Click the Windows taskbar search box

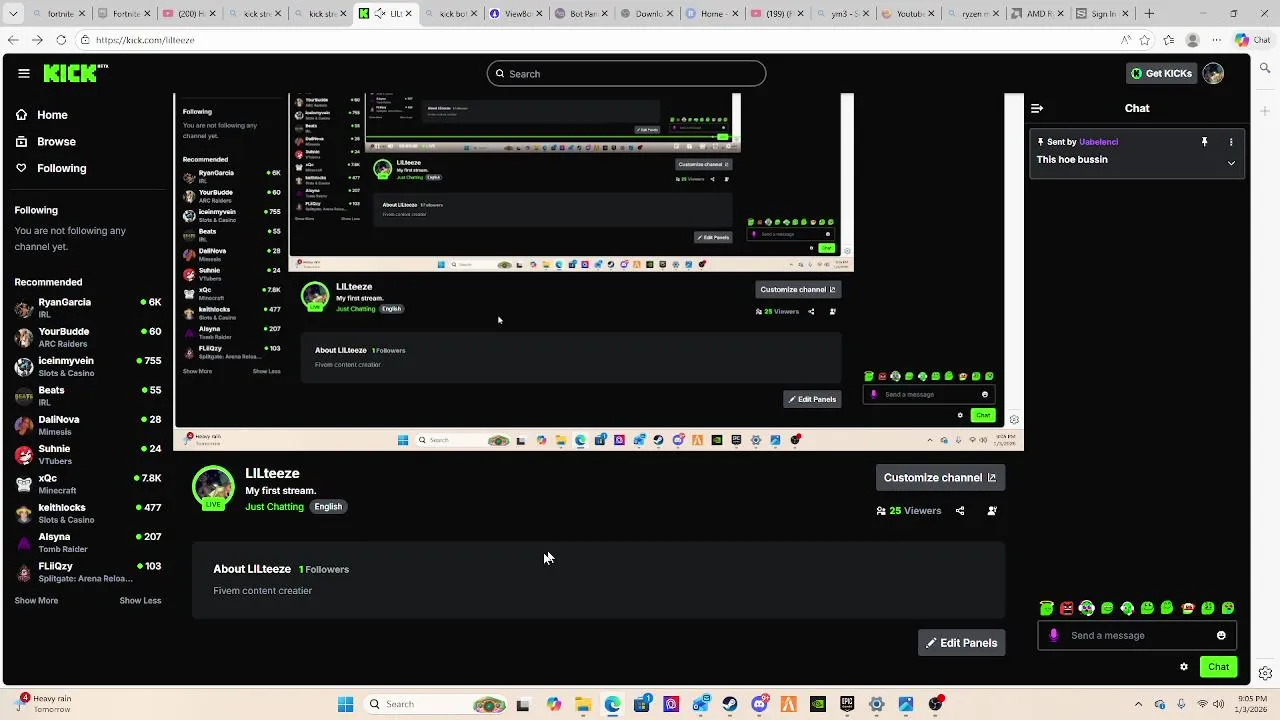tap(437, 705)
